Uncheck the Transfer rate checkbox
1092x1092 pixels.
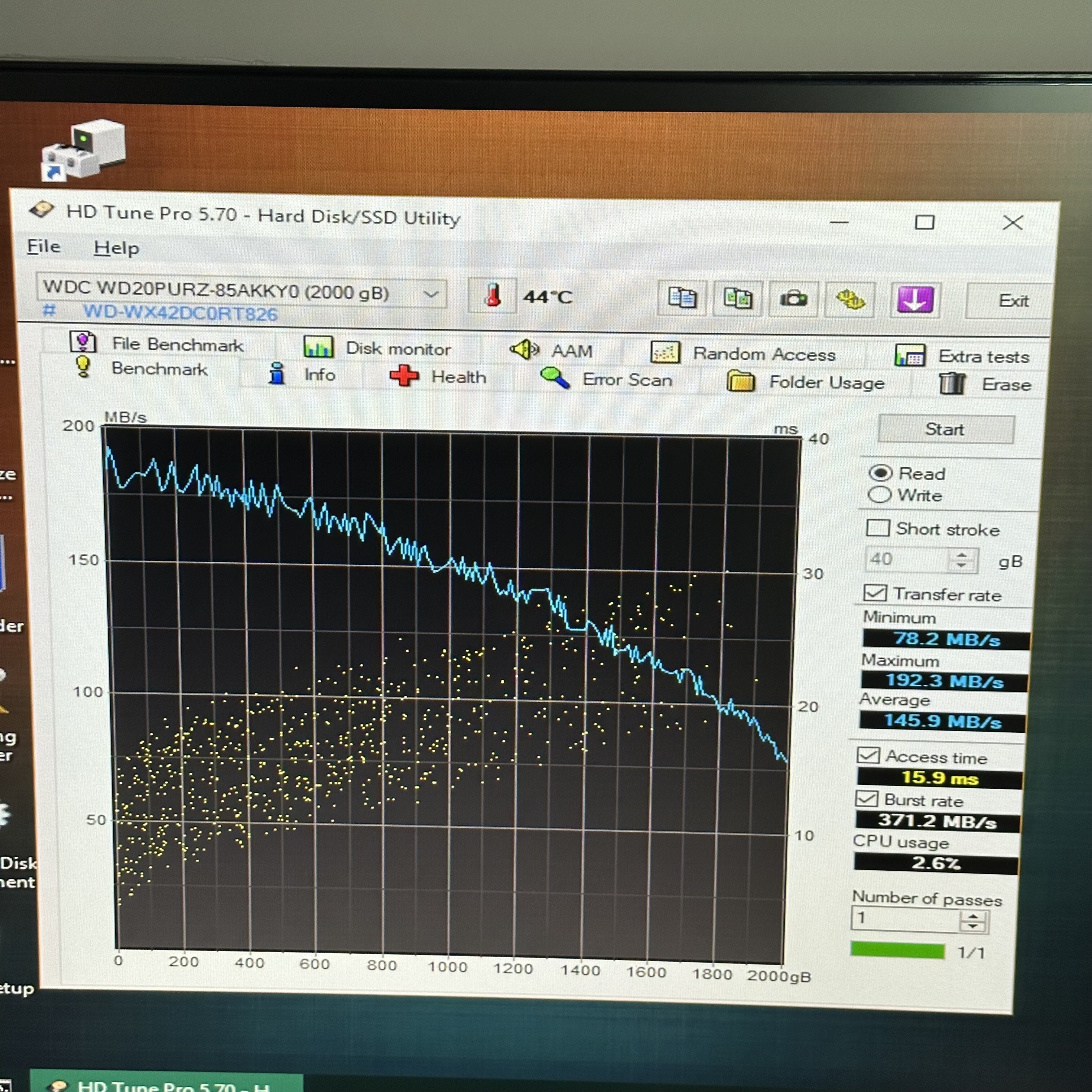(x=875, y=593)
